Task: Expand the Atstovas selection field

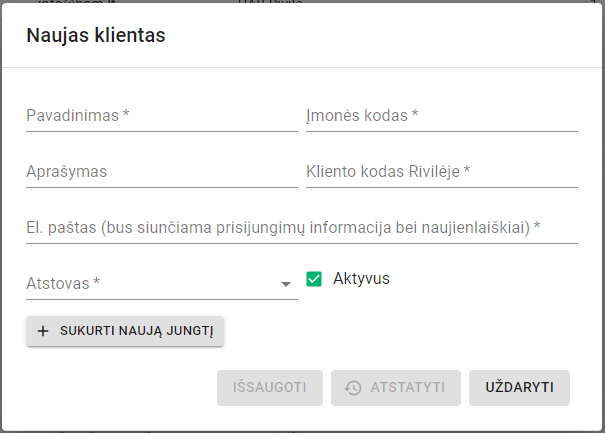Action: click(160, 284)
